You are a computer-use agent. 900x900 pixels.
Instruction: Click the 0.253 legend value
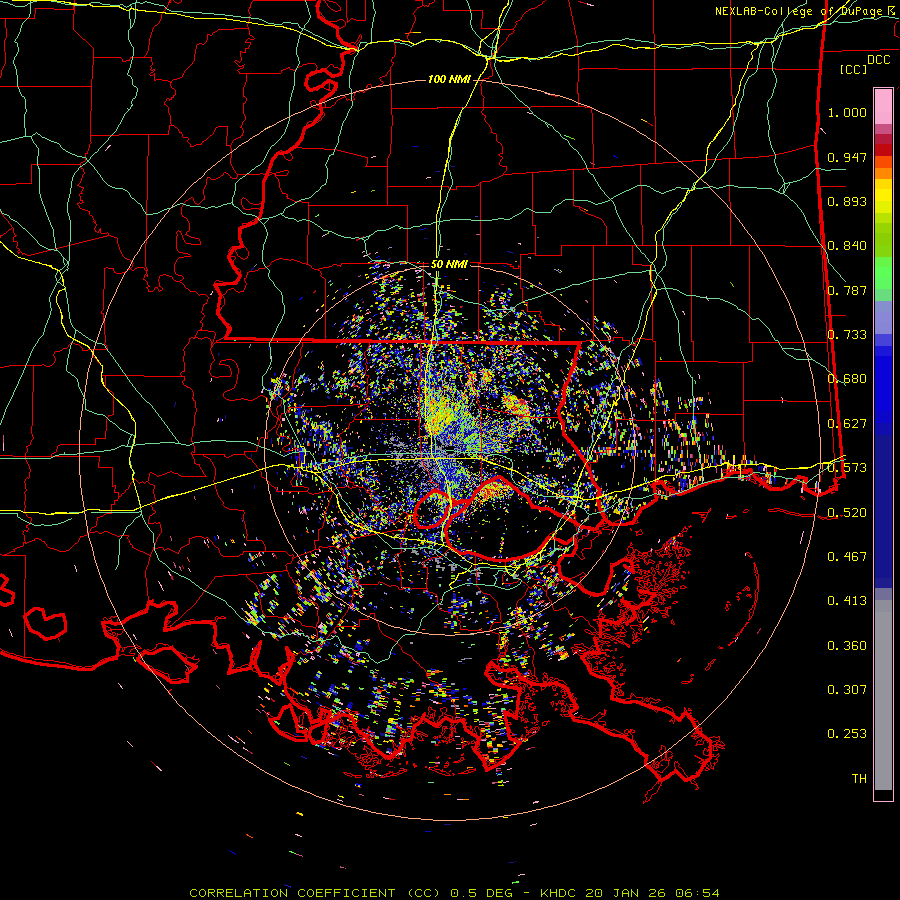point(847,734)
